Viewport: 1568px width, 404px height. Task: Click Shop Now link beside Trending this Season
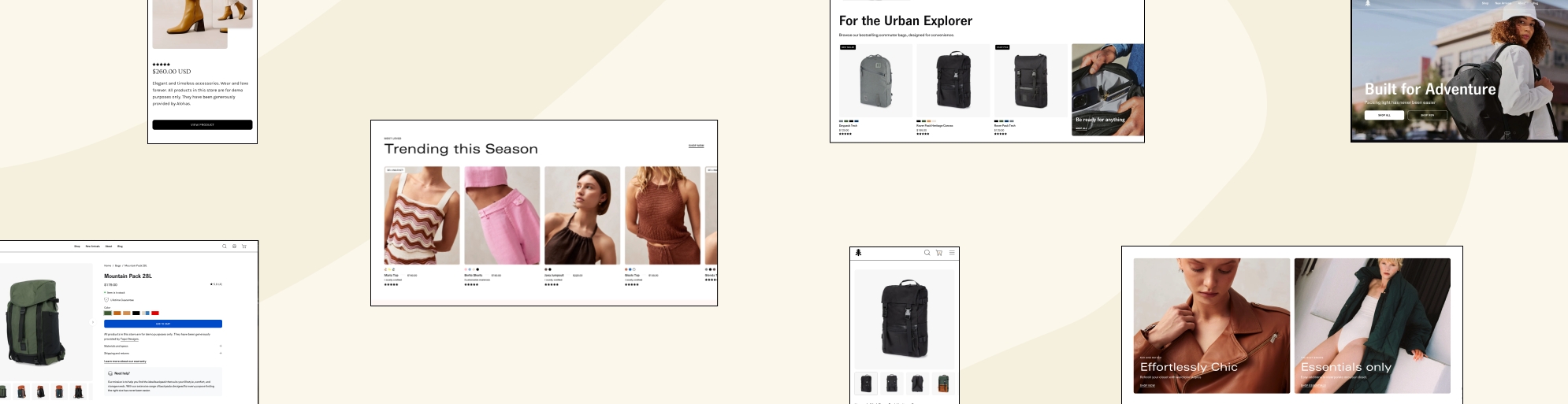pos(697,146)
